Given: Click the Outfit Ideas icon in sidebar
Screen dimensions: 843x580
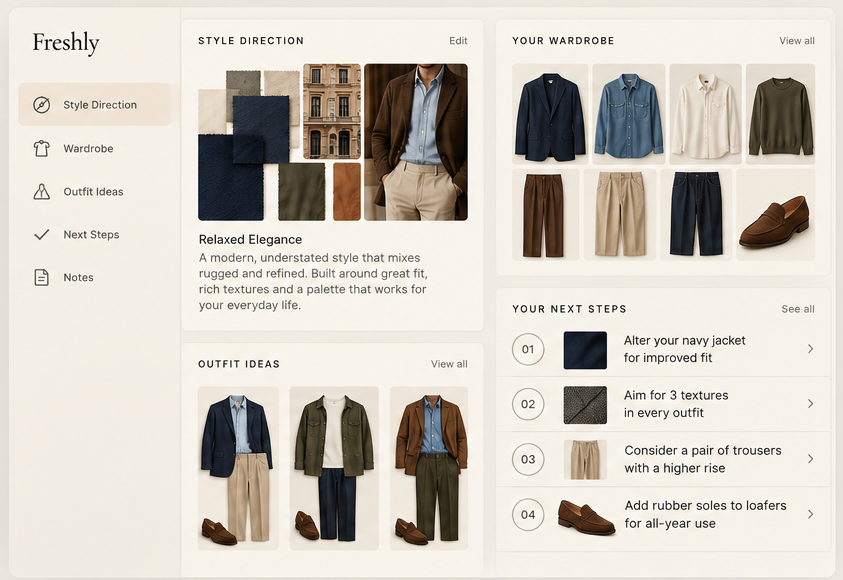Looking at the screenshot, I should pos(41,191).
